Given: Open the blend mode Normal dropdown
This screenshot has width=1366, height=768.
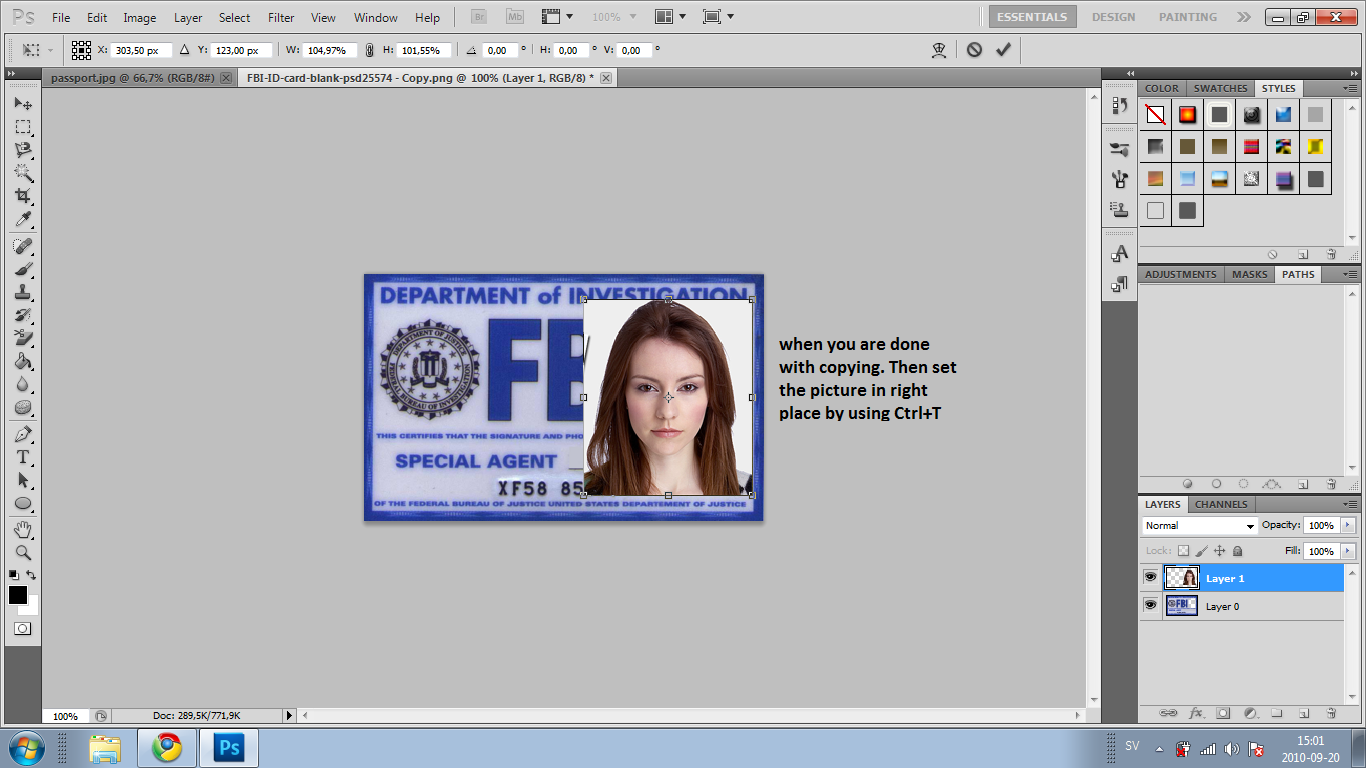Looking at the screenshot, I should click(x=1199, y=525).
